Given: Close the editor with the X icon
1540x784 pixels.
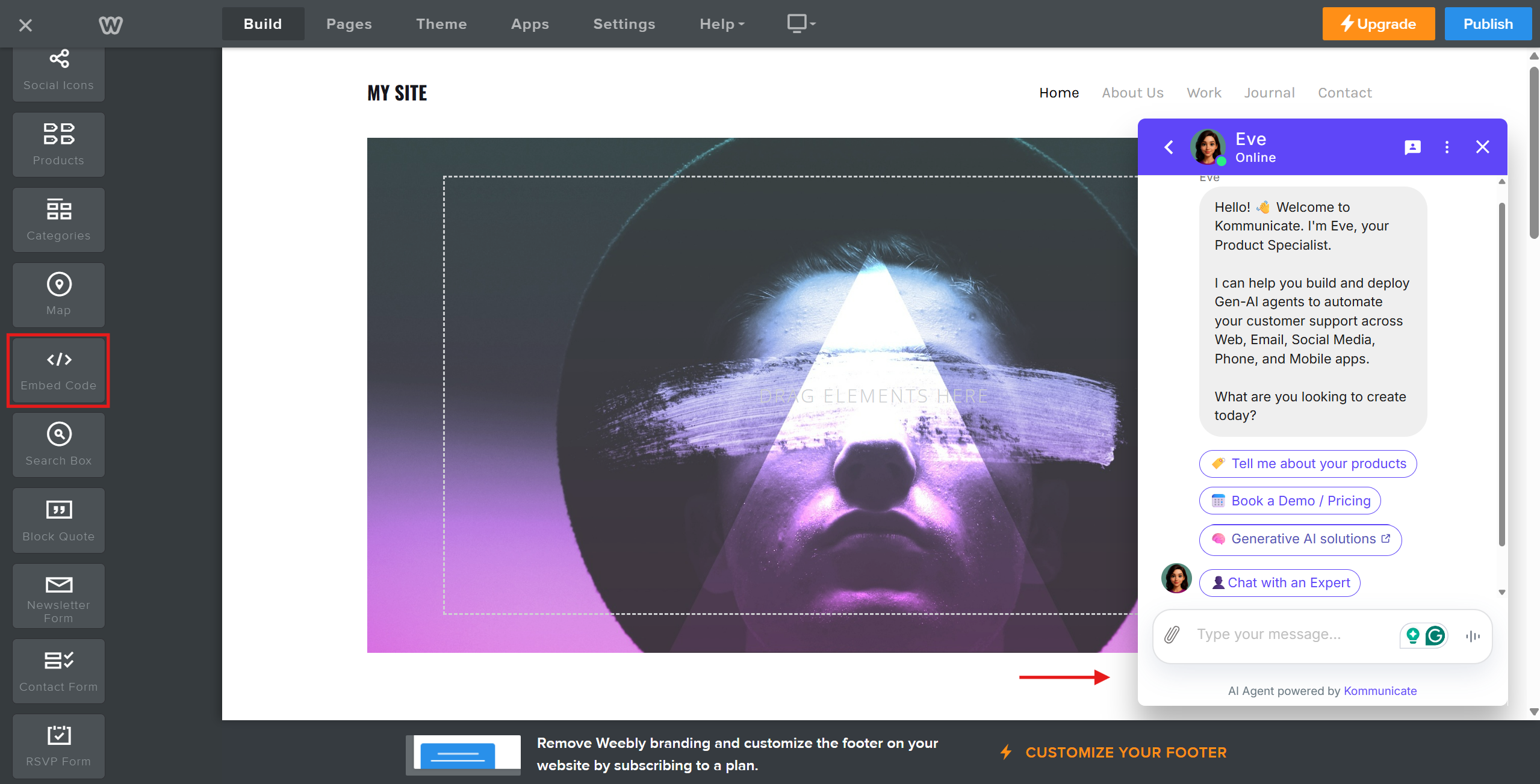Looking at the screenshot, I should 25,25.
